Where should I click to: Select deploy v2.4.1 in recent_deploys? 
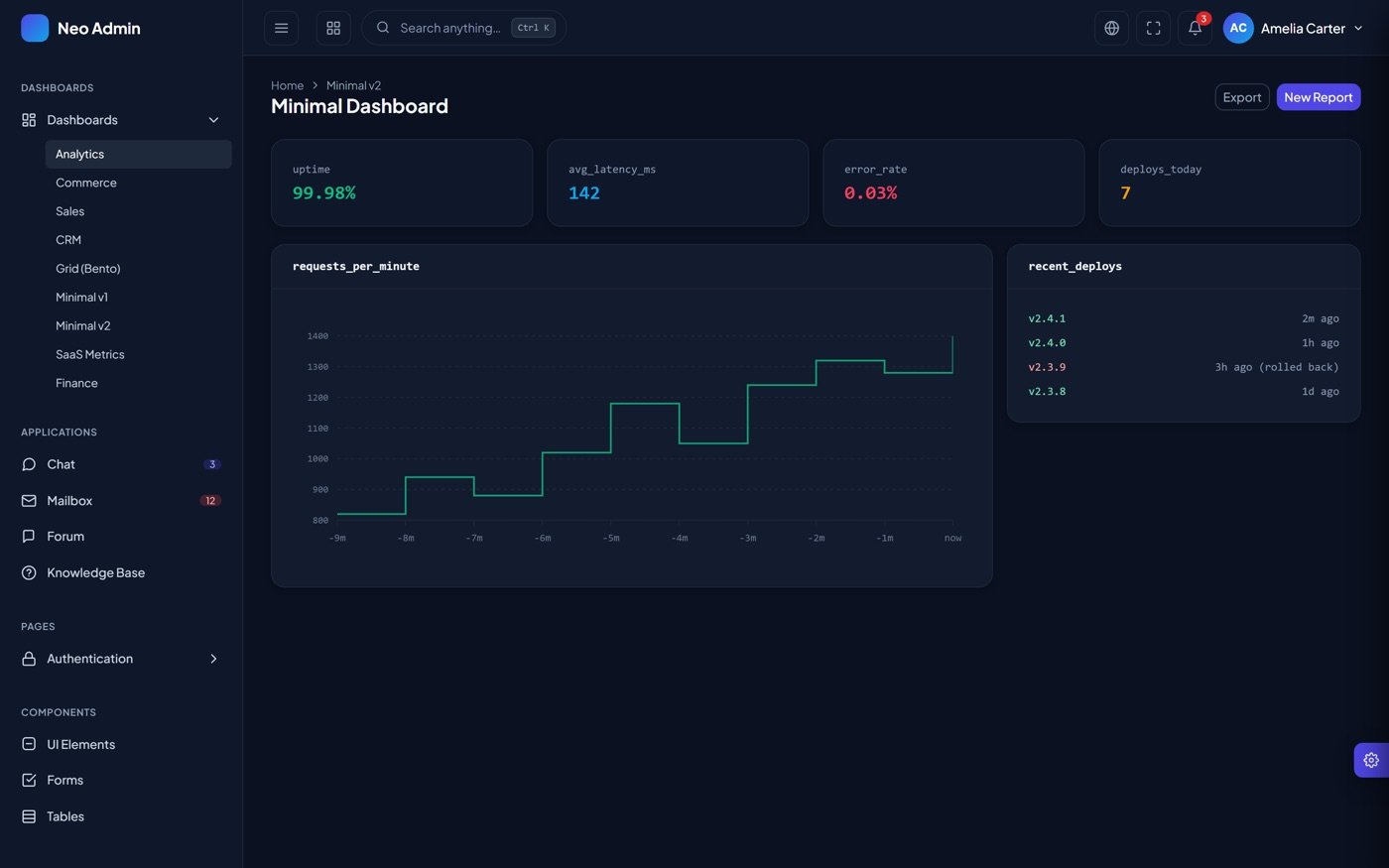(x=1047, y=318)
